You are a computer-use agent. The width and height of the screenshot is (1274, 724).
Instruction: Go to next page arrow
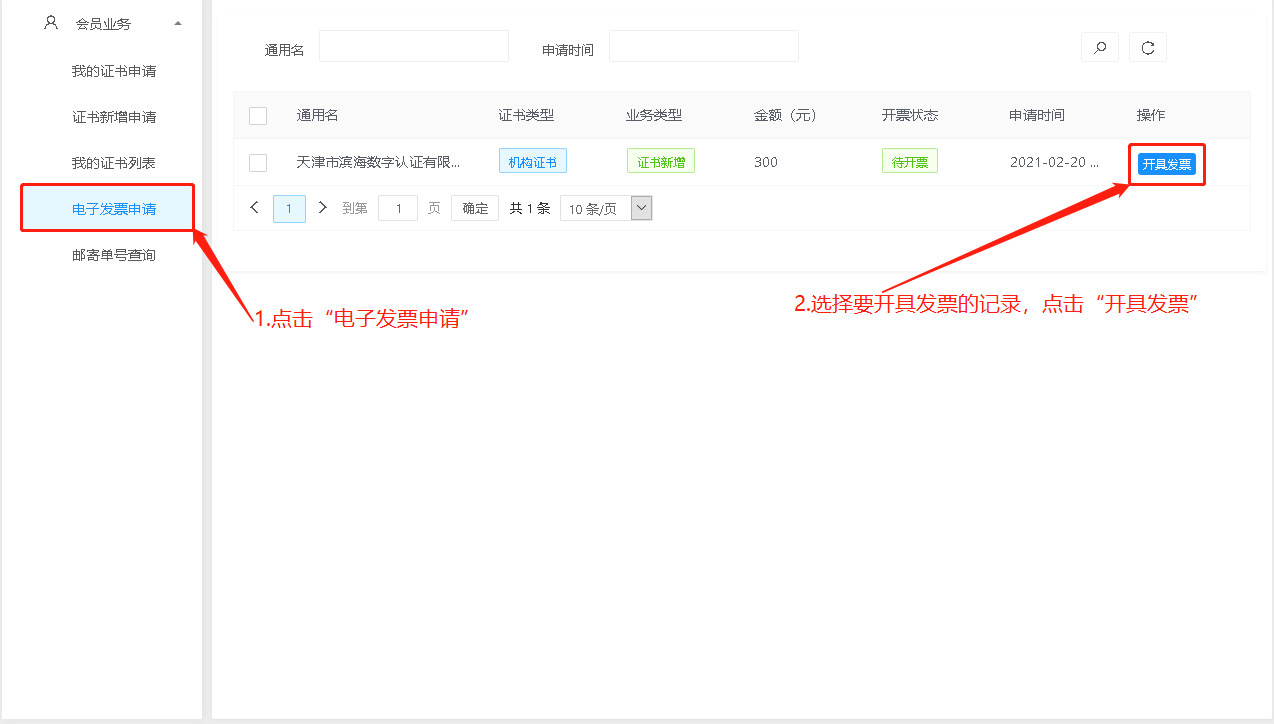point(322,208)
